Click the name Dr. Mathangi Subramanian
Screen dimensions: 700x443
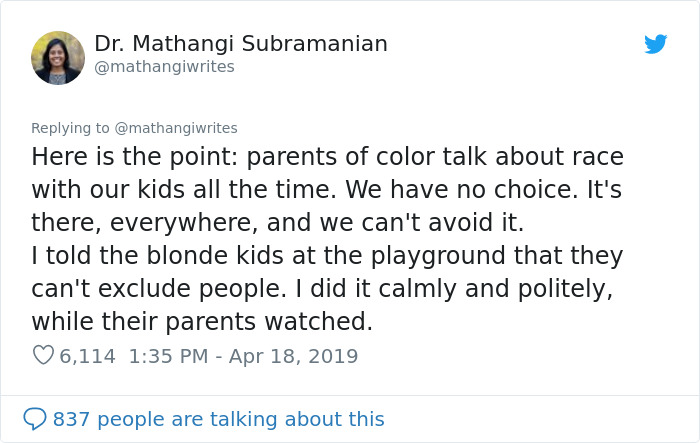tap(241, 44)
